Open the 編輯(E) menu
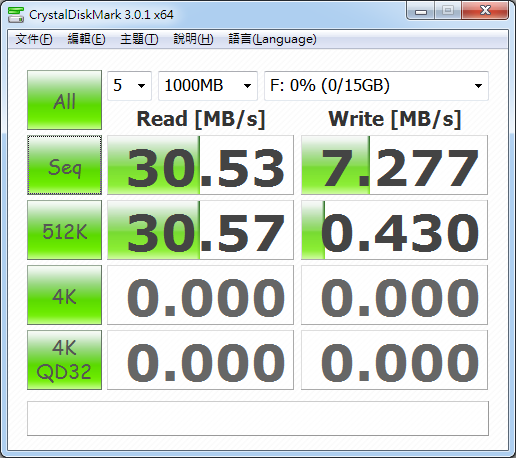The height and width of the screenshot is (458, 516). coord(86,39)
